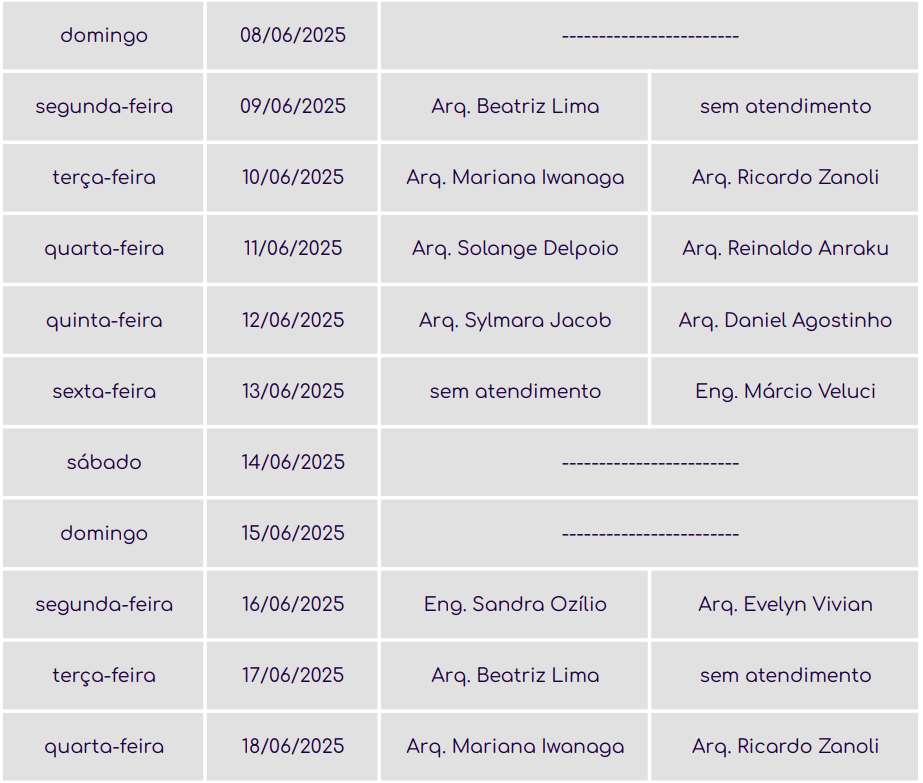Click the Arq. Sylmara Jacob cell
This screenshot has width=923, height=783.
coord(515,321)
